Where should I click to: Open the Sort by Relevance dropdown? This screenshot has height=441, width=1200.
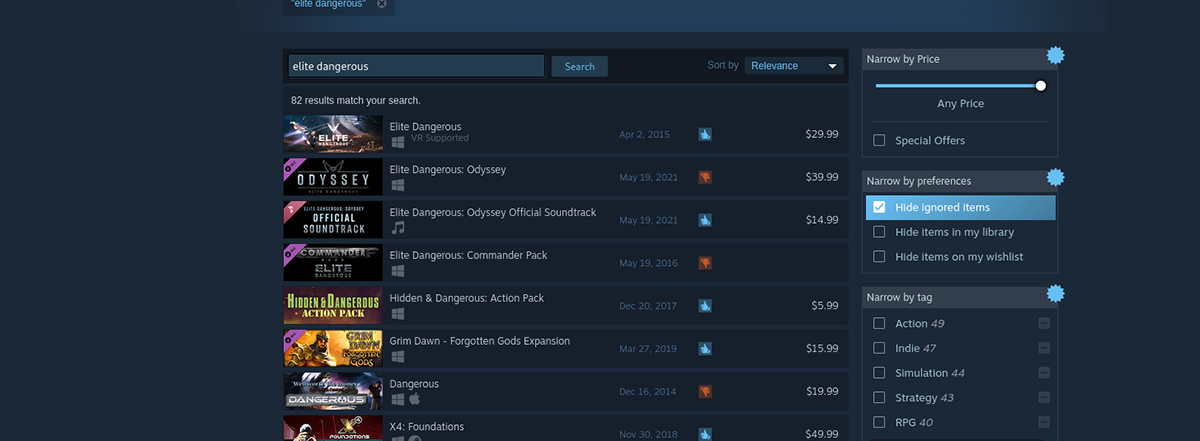pyautogui.click(x=794, y=66)
